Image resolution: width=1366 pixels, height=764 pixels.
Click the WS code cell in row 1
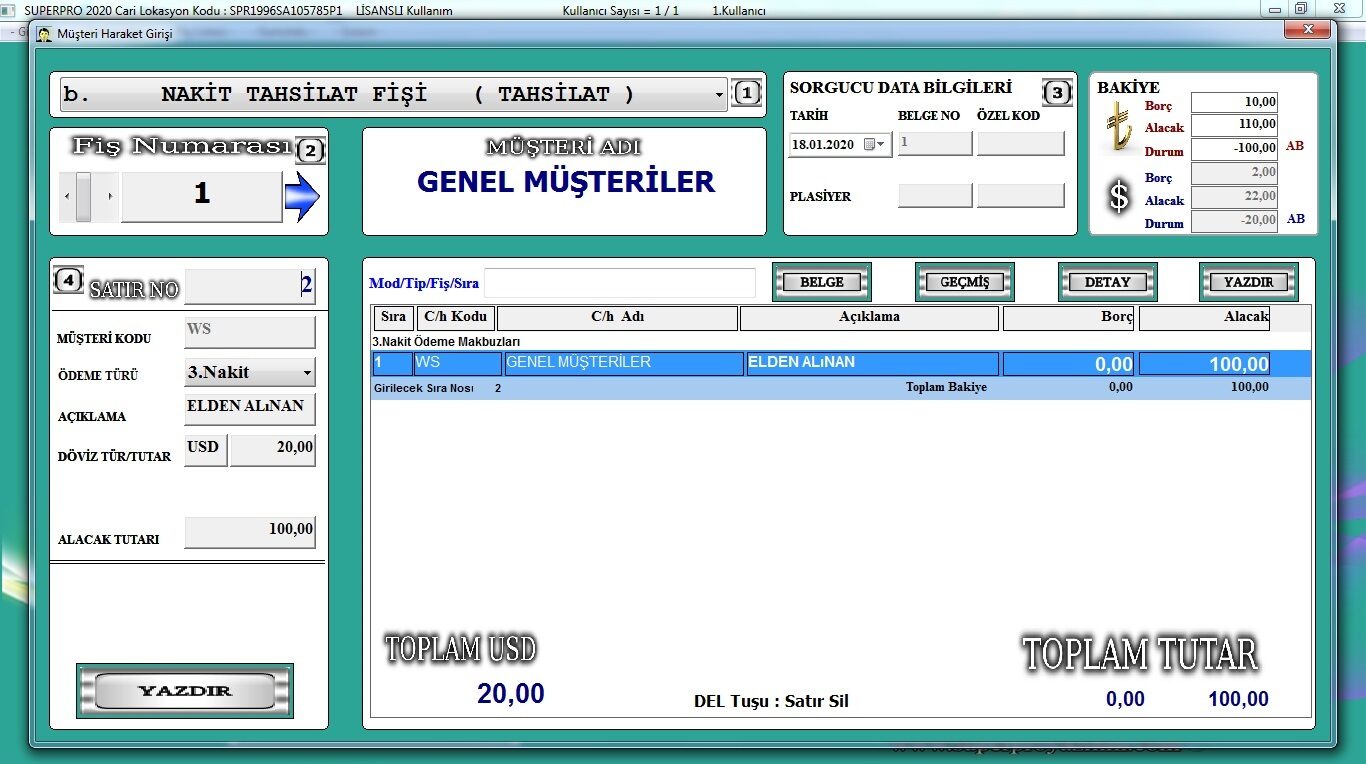tap(458, 363)
